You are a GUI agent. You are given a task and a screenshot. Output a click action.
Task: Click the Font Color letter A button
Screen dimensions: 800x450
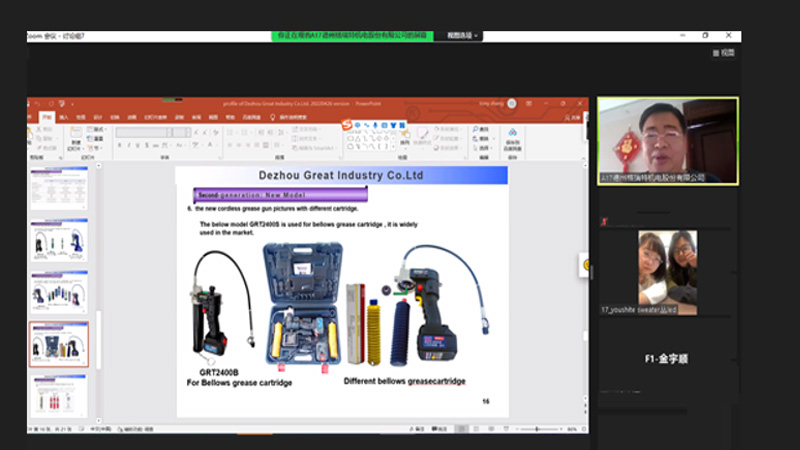[210, 145]
